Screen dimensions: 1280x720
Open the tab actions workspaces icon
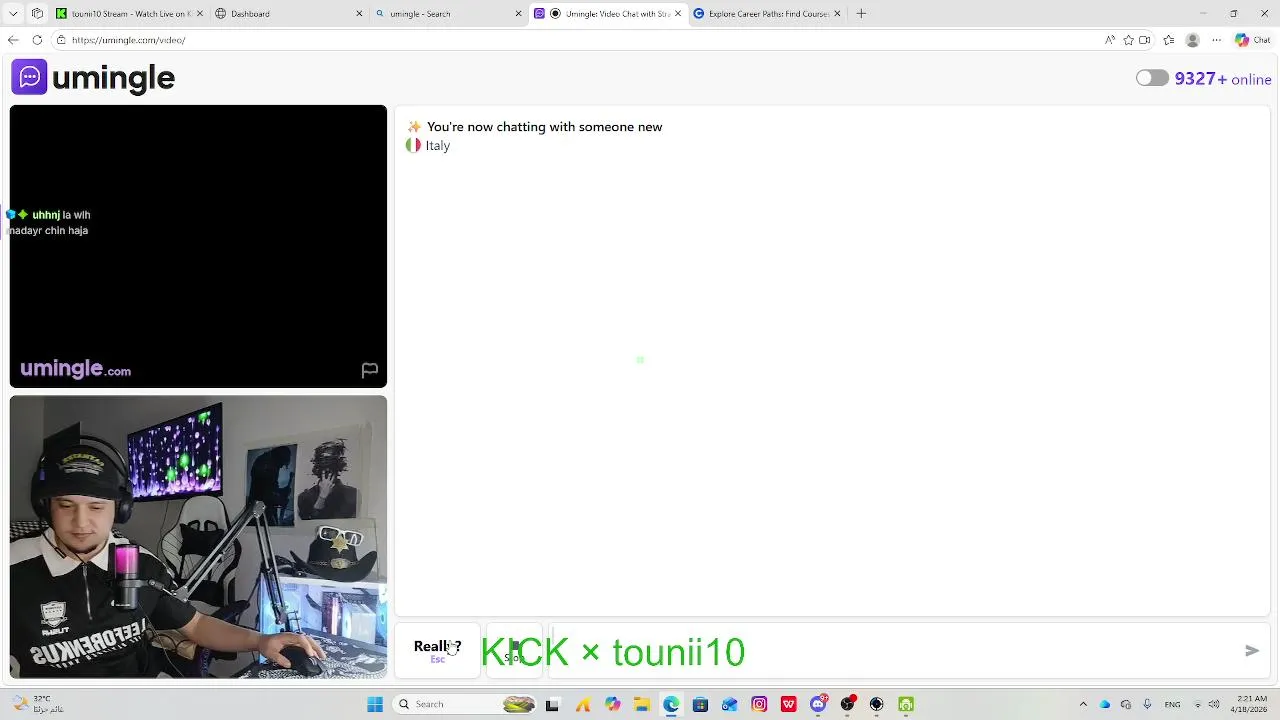pos(37,14)
